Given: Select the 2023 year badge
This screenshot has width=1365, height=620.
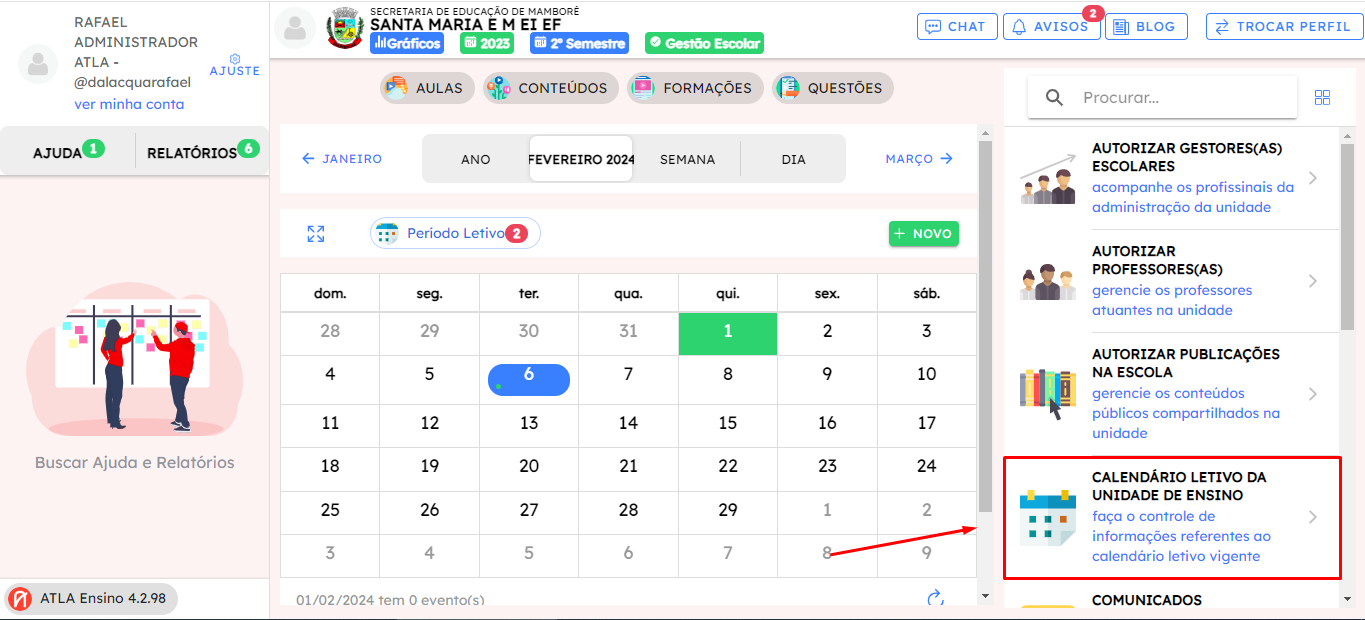Looking at the screenshot, I should click(x=486, y=43).
